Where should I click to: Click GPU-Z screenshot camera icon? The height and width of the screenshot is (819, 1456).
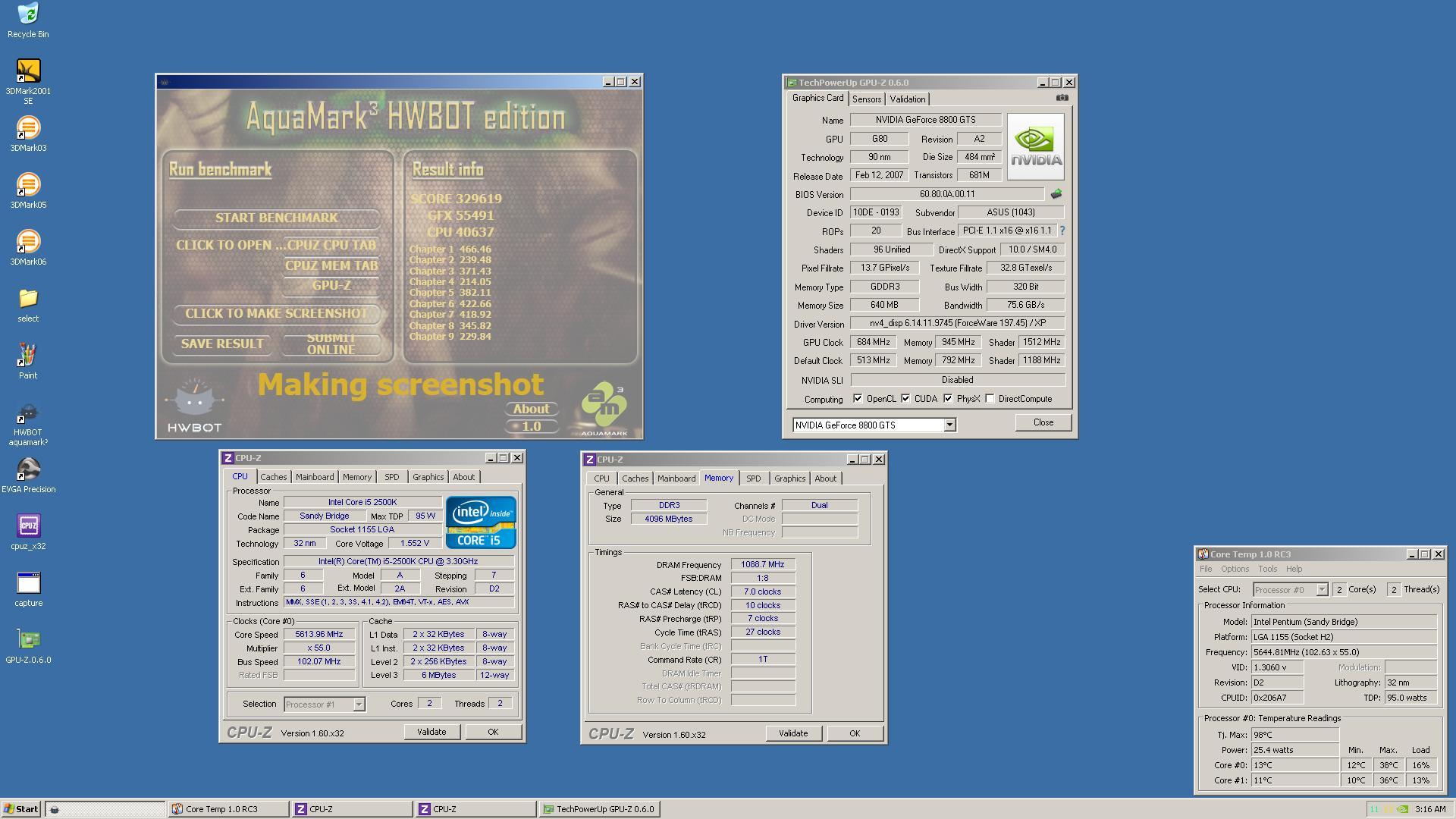click(x=1062, y=98)
